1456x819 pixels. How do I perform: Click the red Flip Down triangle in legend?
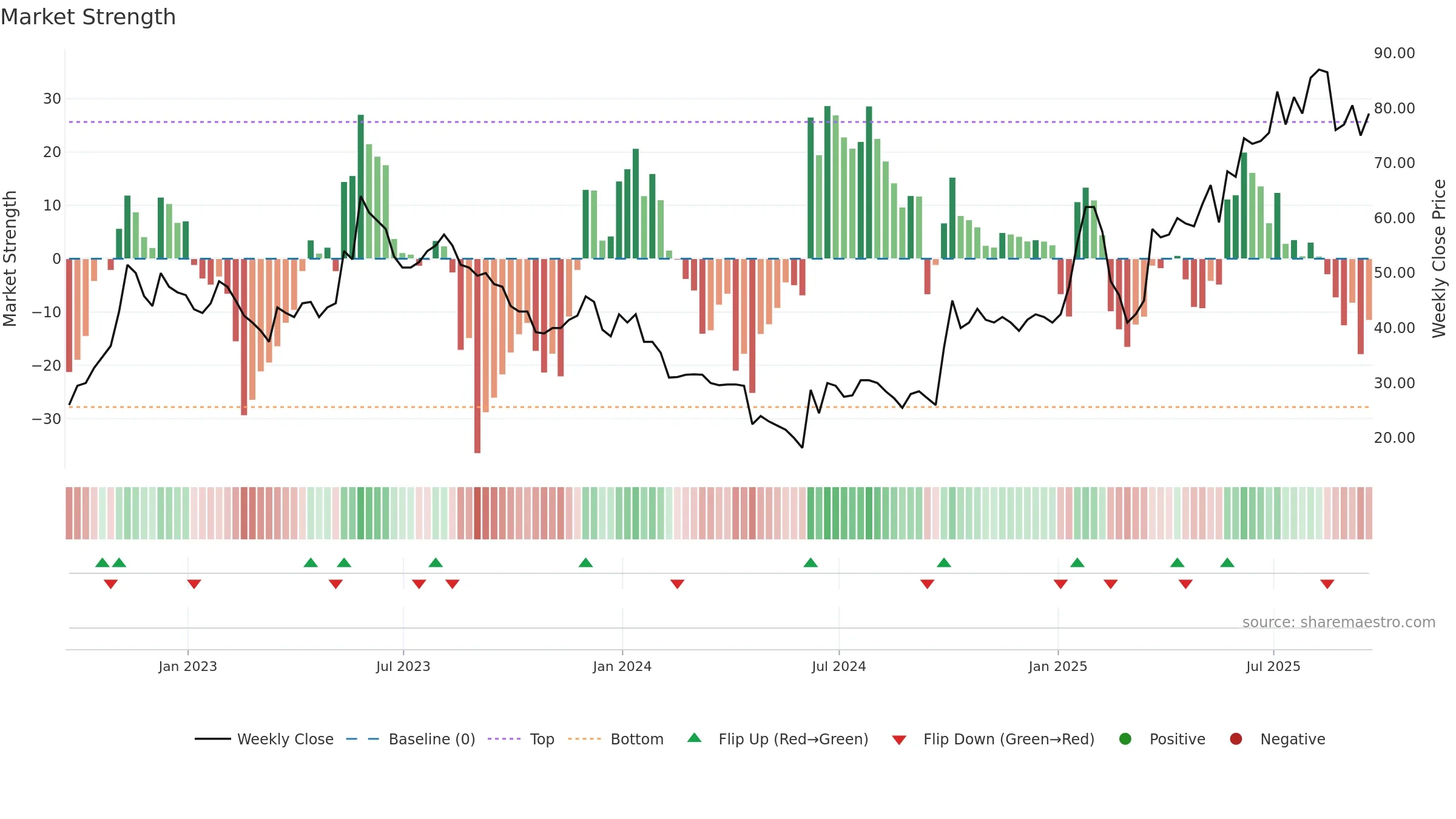(x=899, y=740)
